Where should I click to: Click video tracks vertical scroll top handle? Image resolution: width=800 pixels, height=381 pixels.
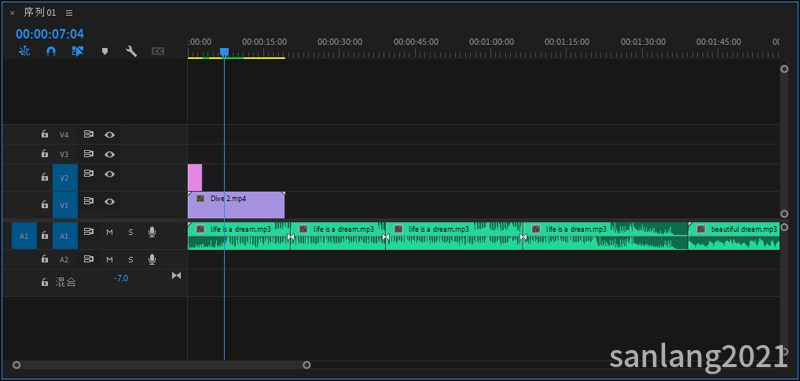pyautogui.click(x=784, y=69)
